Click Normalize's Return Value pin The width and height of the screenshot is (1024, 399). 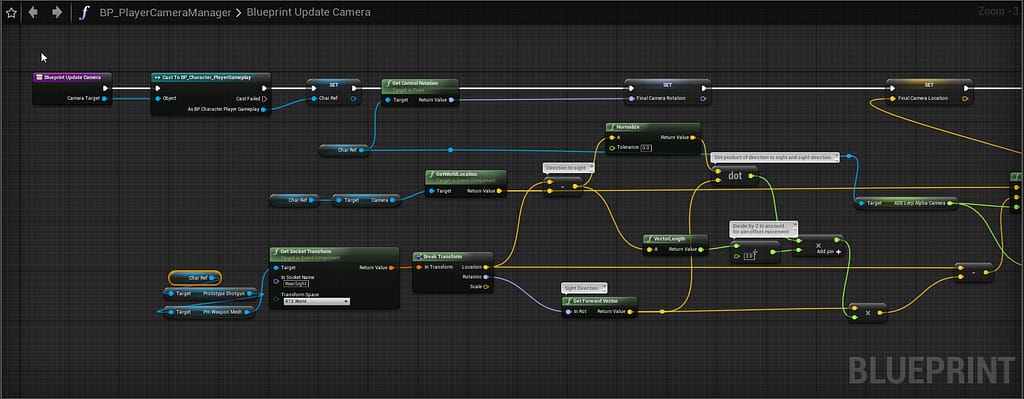pyautogui.click(x=693, y=138)
